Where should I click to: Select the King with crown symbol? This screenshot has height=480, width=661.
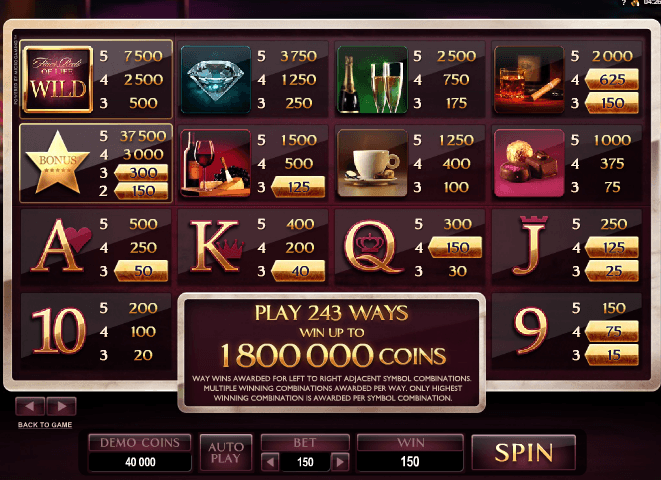tap(217, 246)
